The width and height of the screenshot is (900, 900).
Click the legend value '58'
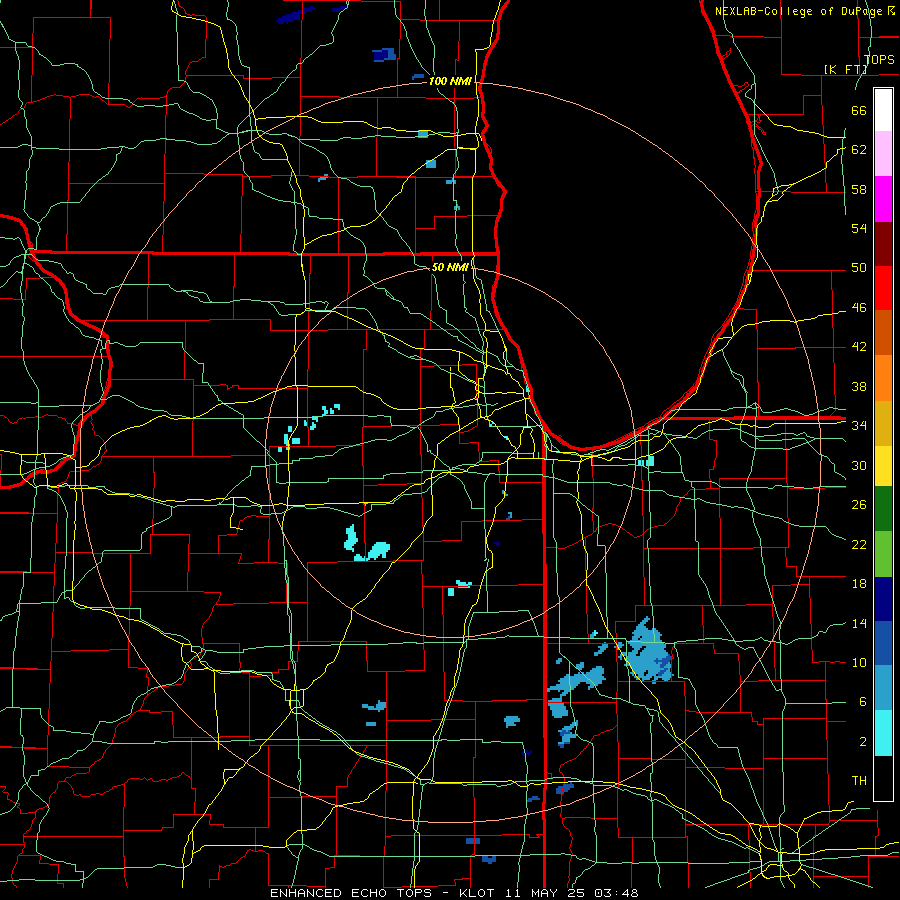click(x=859, y=189)
